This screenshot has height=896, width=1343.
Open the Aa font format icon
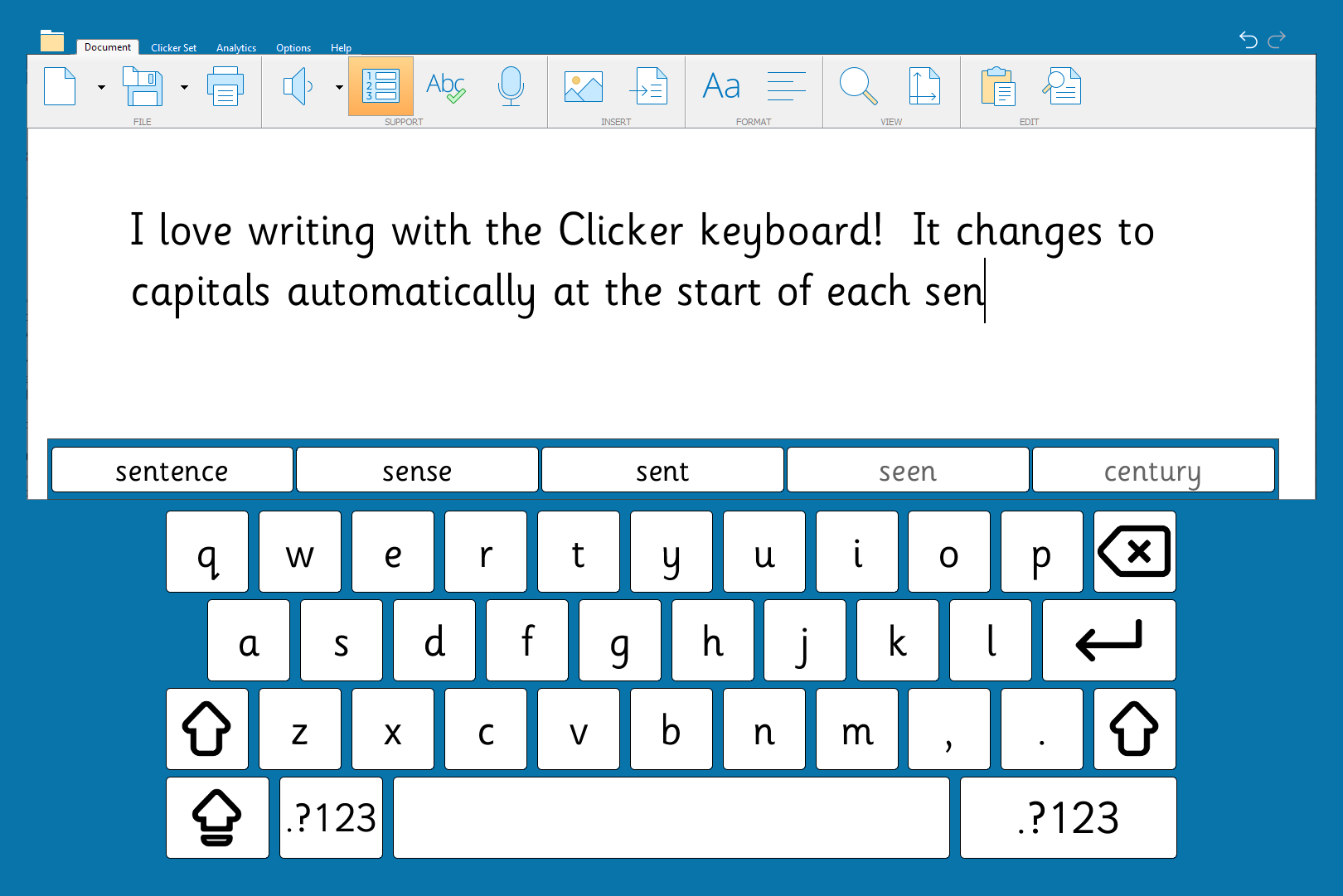click(720, 87)
